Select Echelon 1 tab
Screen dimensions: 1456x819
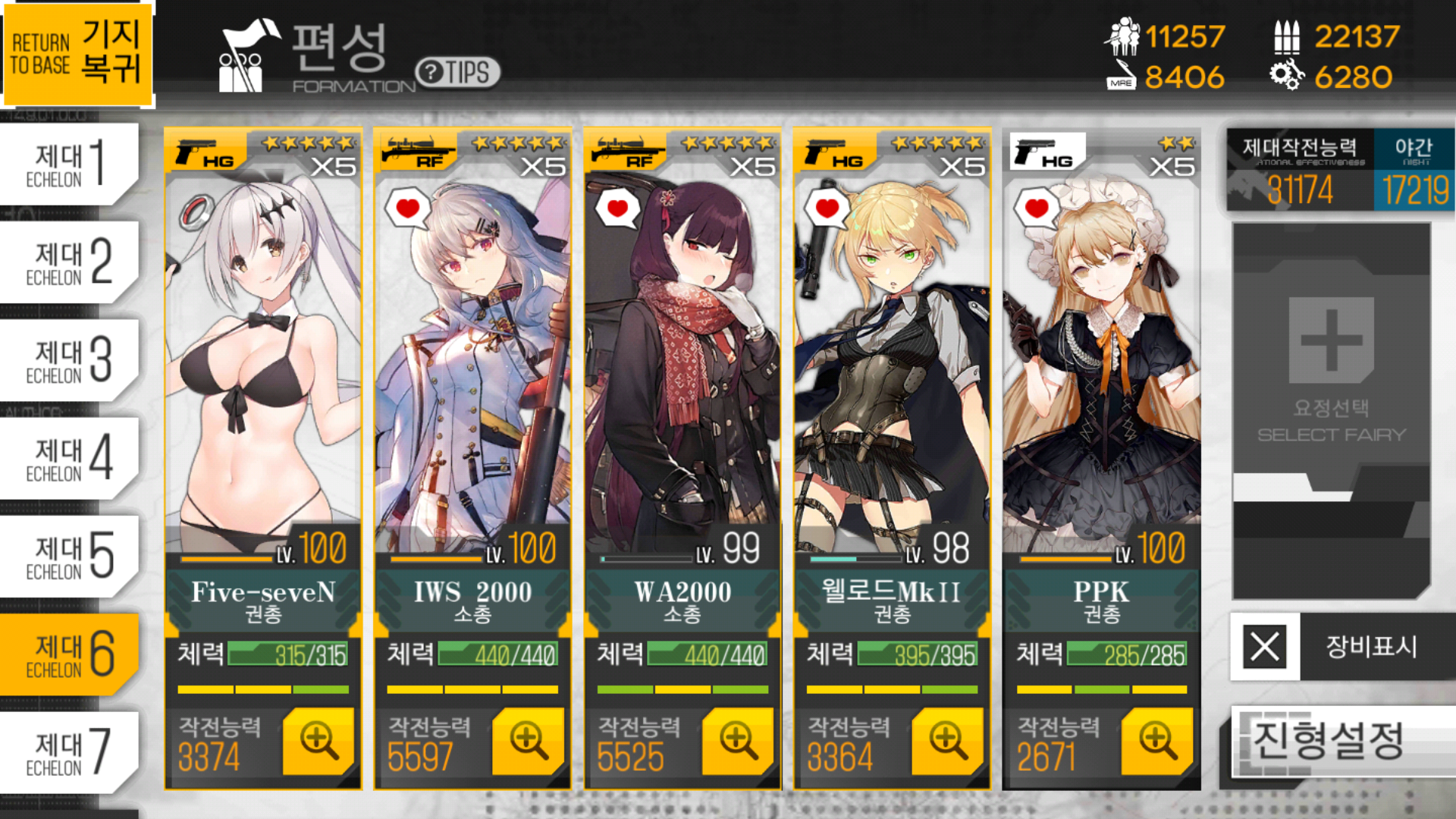(x=68, y=164)
